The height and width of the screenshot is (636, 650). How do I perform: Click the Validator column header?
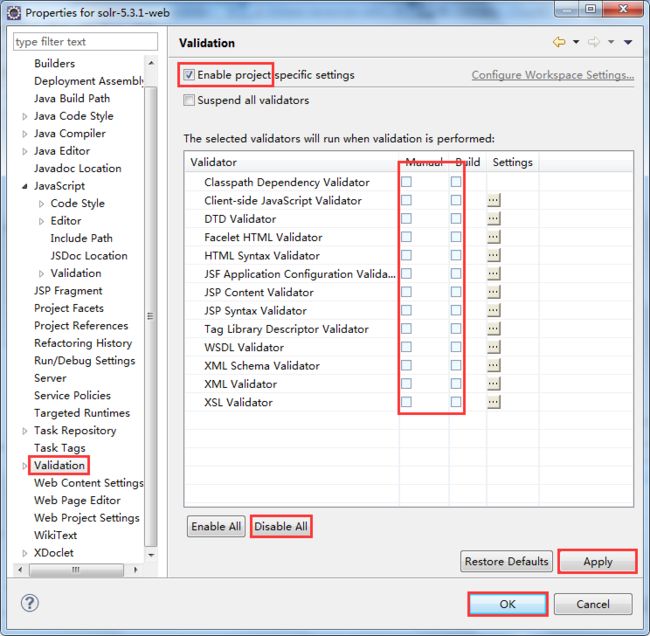(x=292, y=162)
